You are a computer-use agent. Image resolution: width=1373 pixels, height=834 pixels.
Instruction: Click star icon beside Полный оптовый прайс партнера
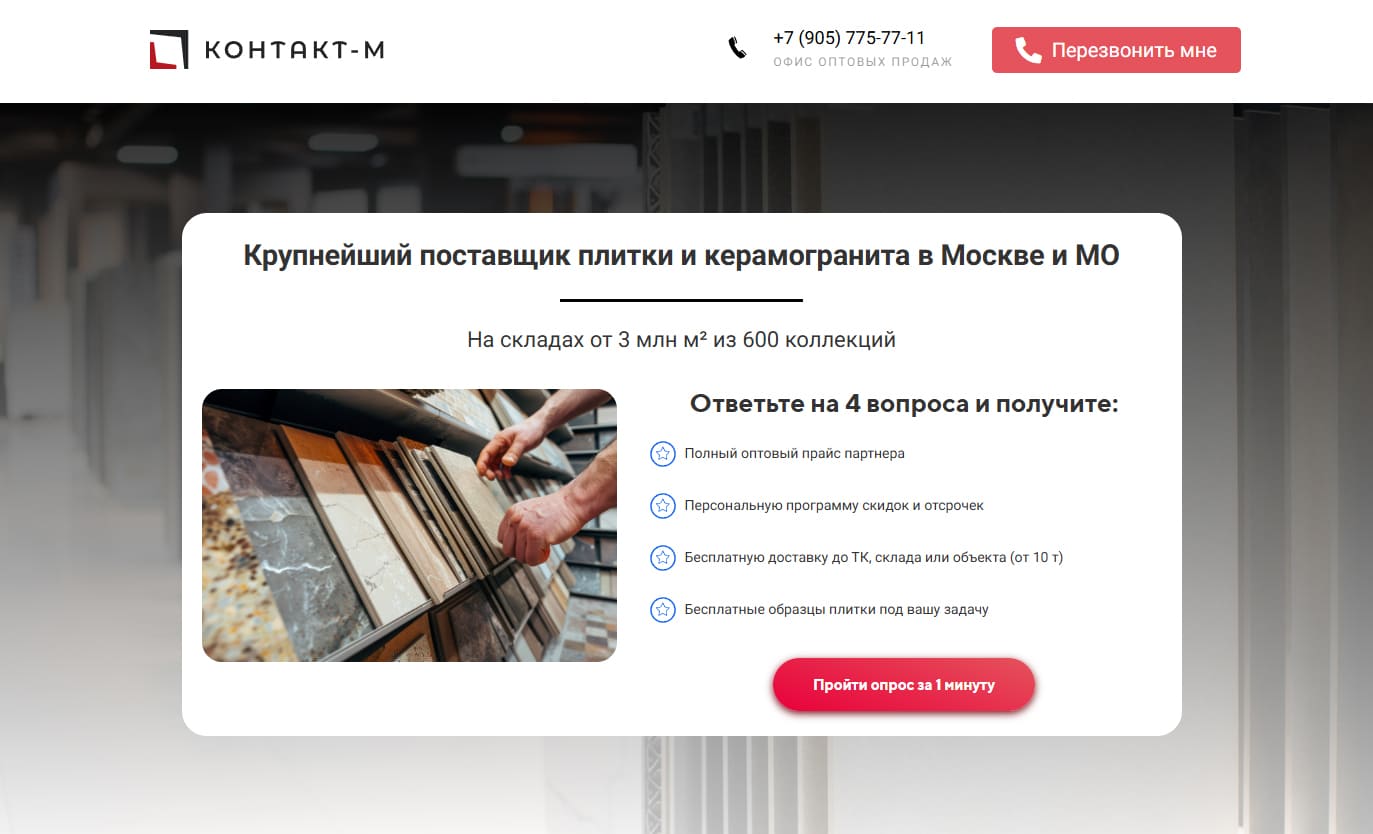click(662, 454)
